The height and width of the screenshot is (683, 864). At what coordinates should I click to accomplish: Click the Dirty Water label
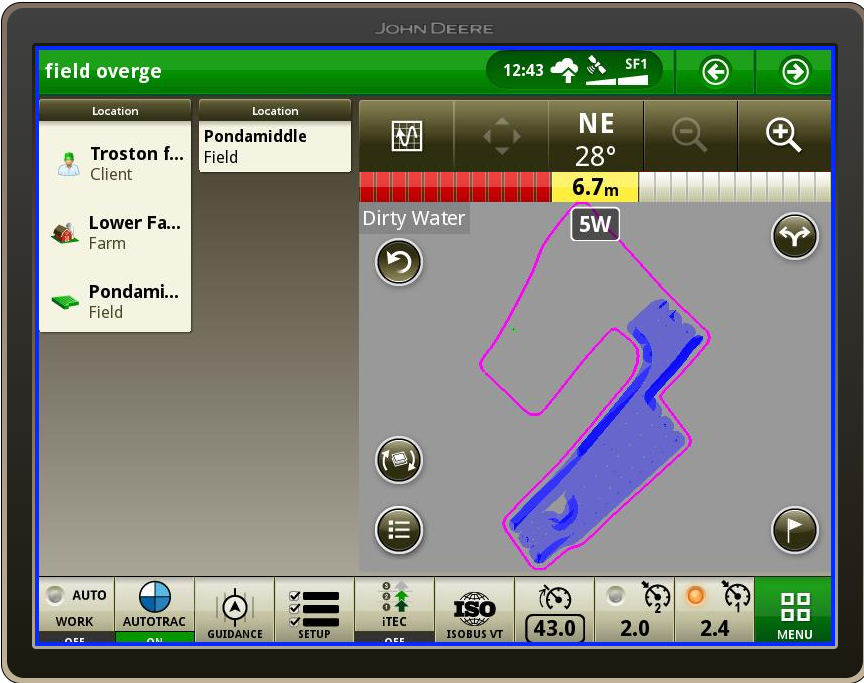pyautogui.click(x=414, y=219)
